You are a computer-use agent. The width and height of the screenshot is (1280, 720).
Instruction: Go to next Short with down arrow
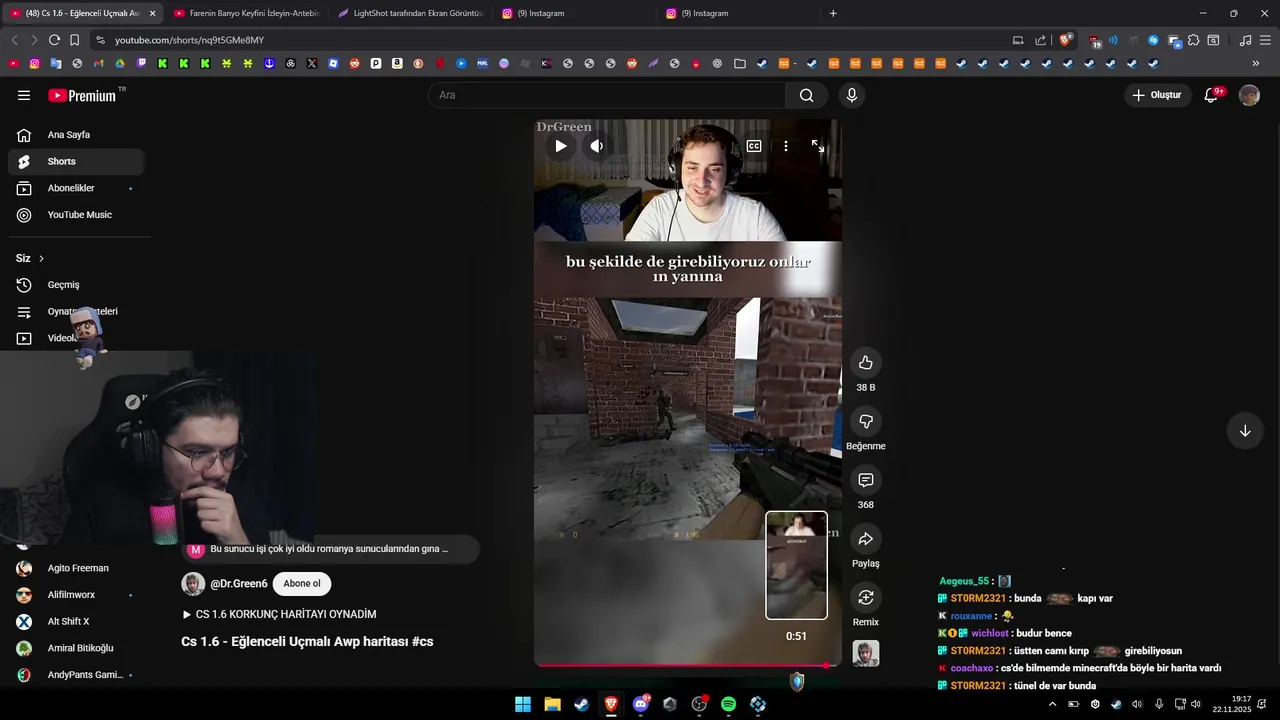[1245, 431]
